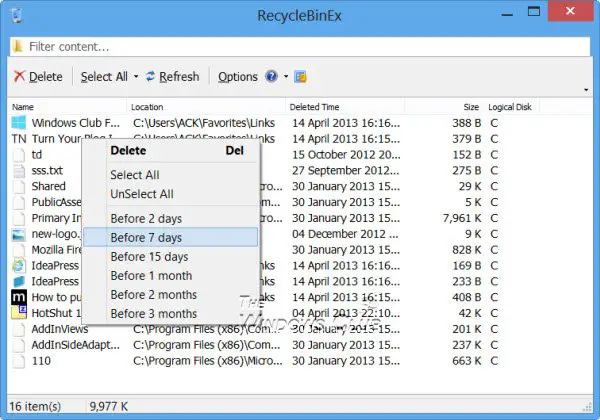The width and height of the screenshot is (600, 420).
Task: Click the file icon of AddInSideAdapt...
Action: pos(19,345)
